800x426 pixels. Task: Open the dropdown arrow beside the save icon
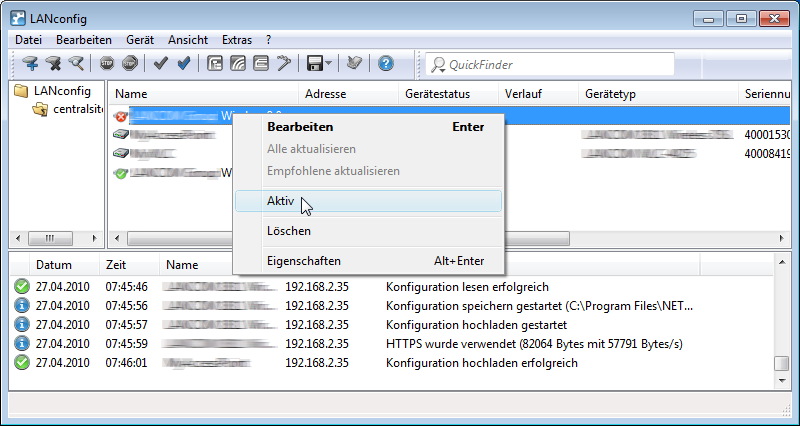[329, 64]
